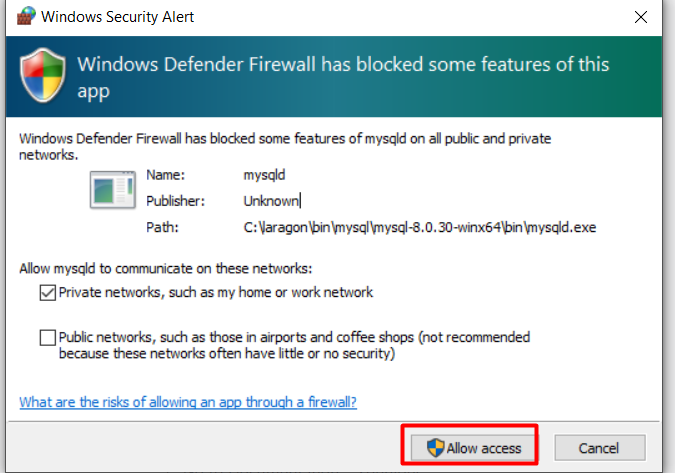Click the Path label
This screenshot has height=473, width=675.
point(162,227)
